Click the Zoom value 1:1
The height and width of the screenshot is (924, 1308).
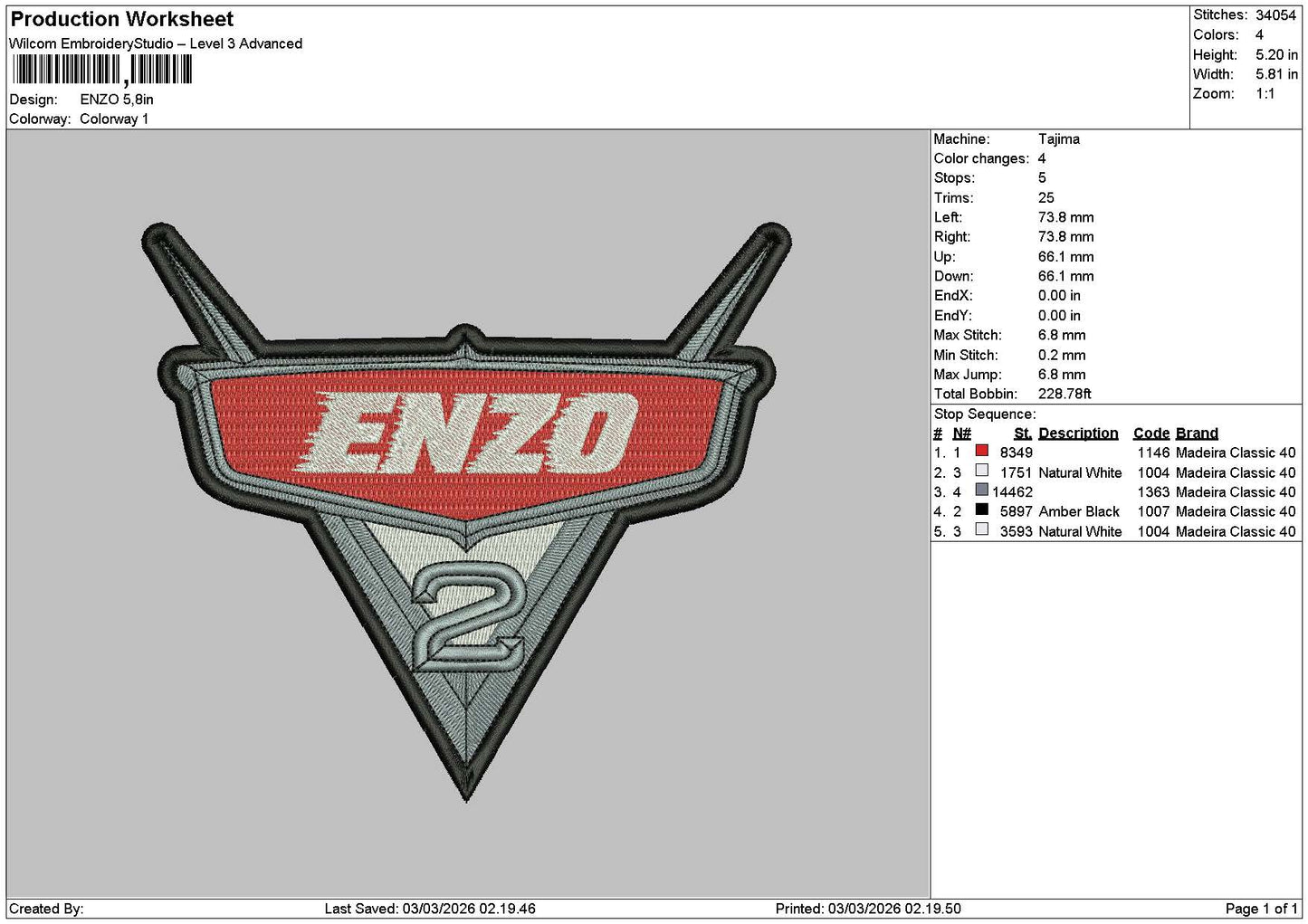[1265, 94]
